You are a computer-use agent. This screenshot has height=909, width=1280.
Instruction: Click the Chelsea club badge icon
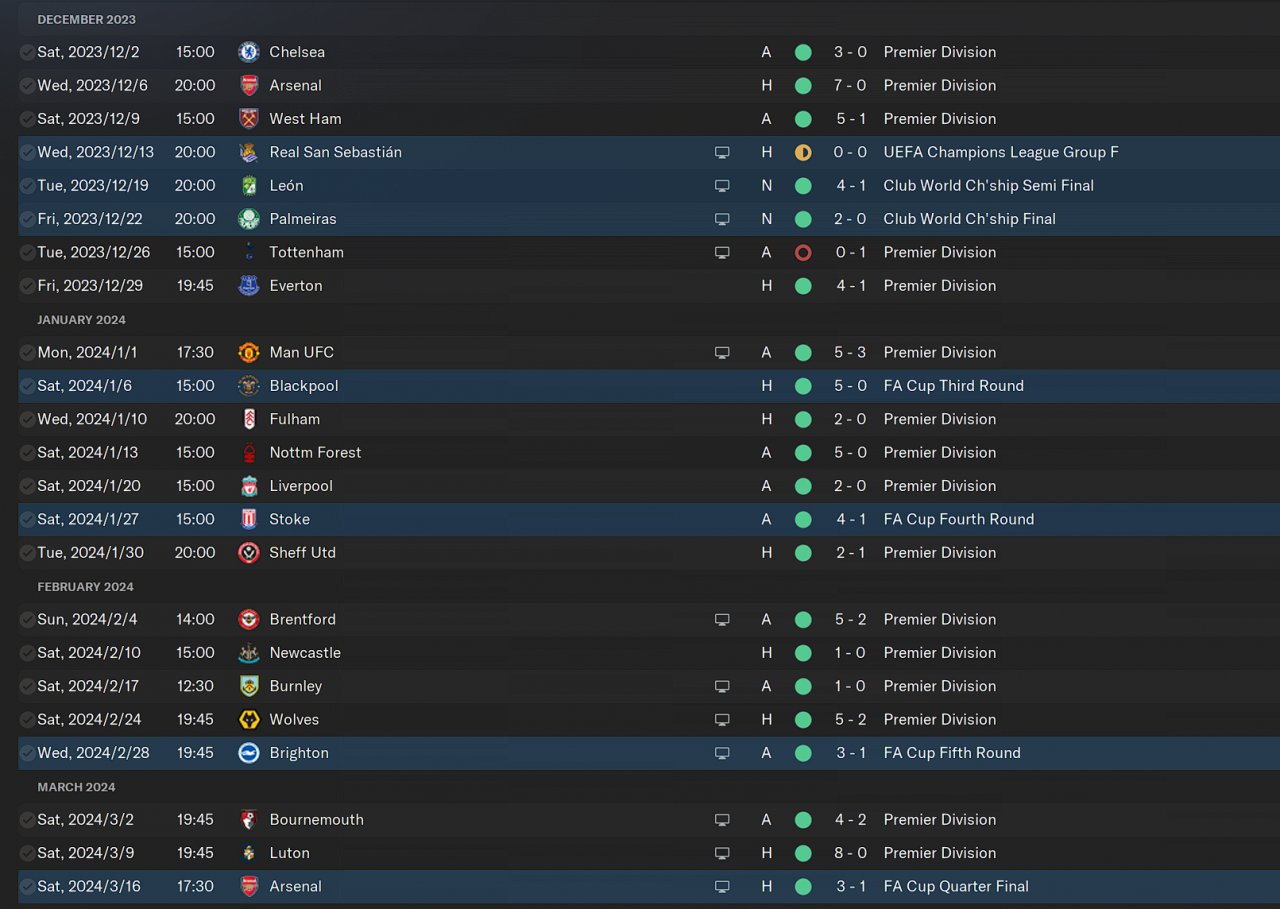[x=249, y=52]
